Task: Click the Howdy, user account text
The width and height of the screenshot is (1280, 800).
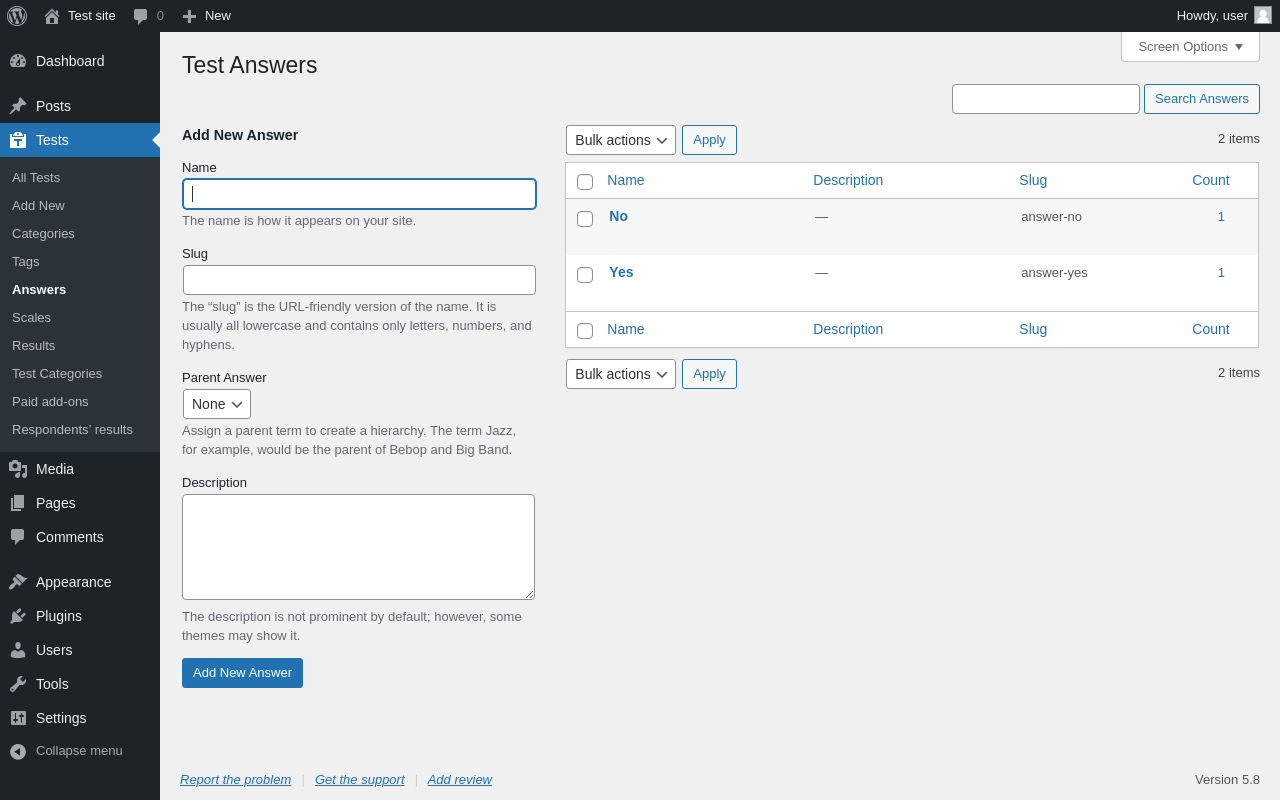Action: [x=1212, y=16]
